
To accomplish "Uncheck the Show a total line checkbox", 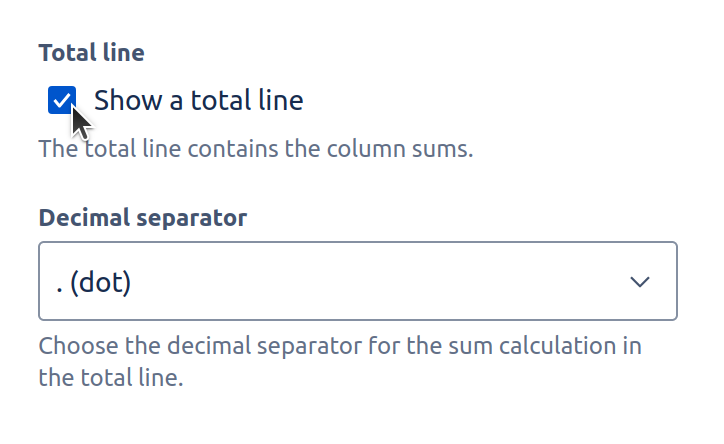I will pyautogui.click(x=62, y=100).
